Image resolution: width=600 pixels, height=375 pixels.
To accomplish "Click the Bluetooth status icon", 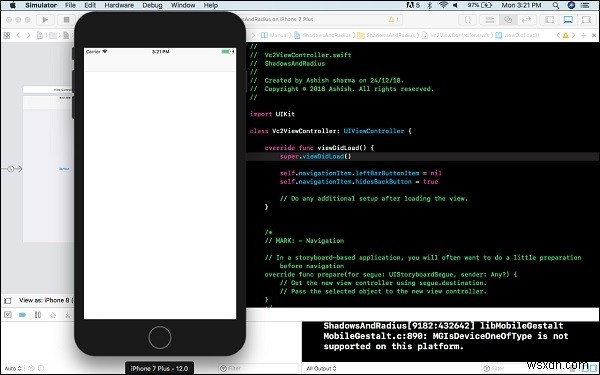I will 430,5.
